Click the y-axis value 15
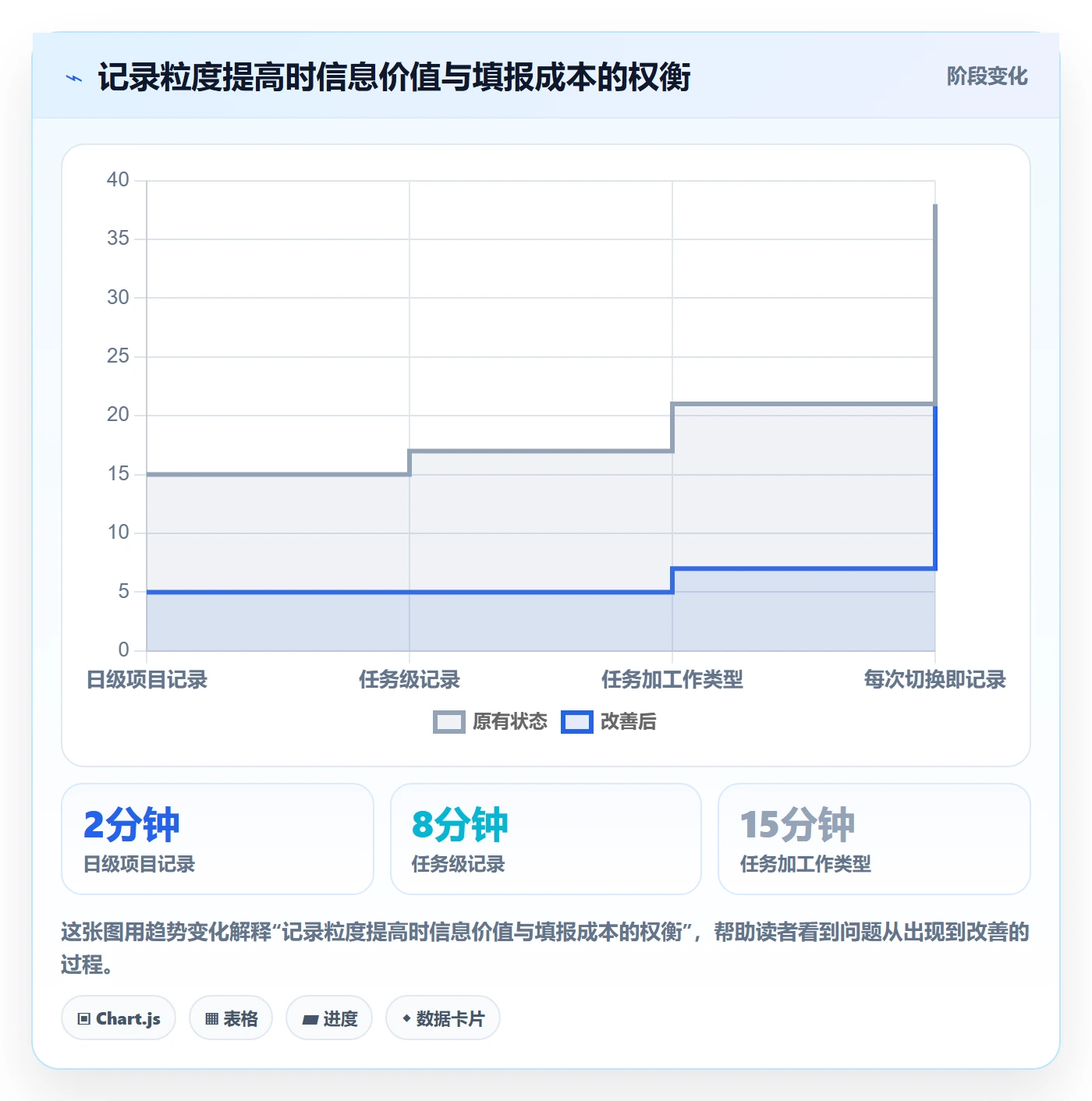Screen dimensions: 1092x1101 click(x=118, y=474)
